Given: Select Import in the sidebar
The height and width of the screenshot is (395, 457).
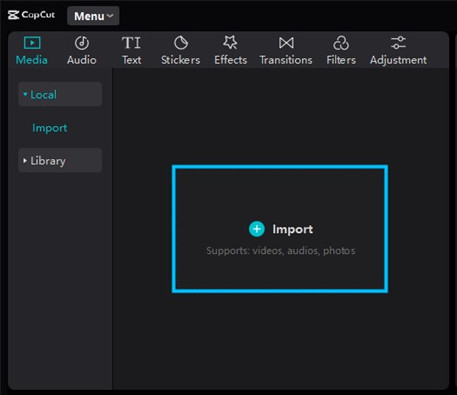Looking at the screenshot, I should [x=50, y=128].
